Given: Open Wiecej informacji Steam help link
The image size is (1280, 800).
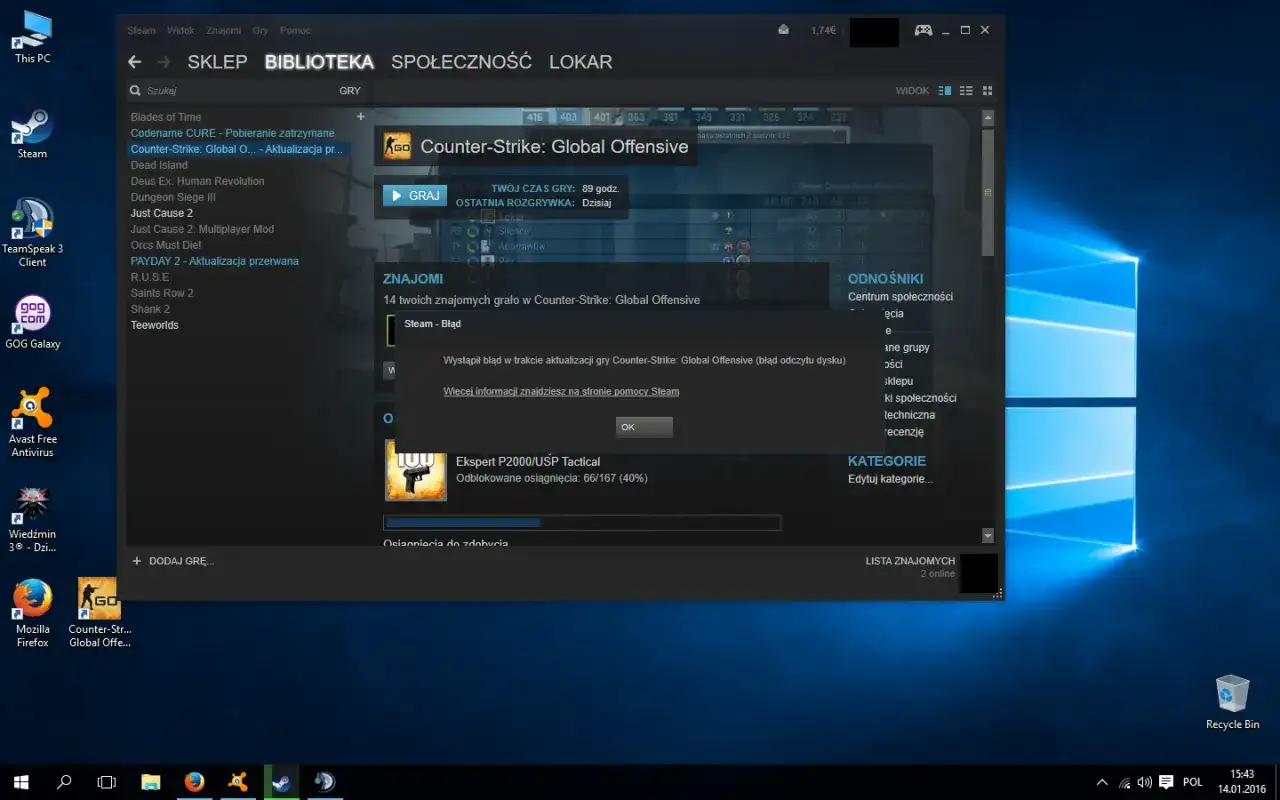Looking at the screenshot, I should pyautogui.click(x=560, y=391).
